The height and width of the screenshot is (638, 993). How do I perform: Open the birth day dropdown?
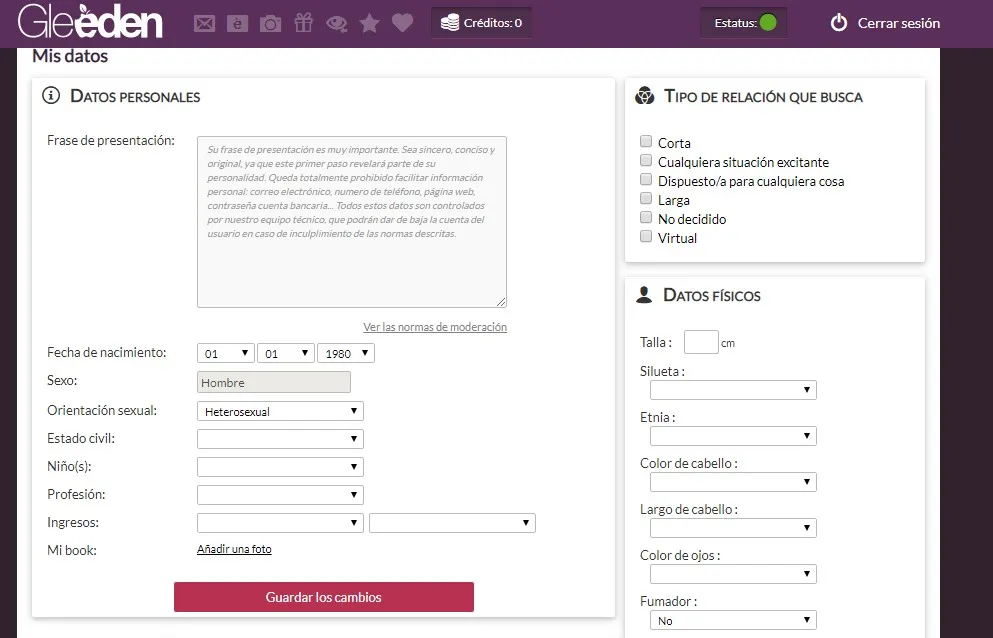(226, 354)
